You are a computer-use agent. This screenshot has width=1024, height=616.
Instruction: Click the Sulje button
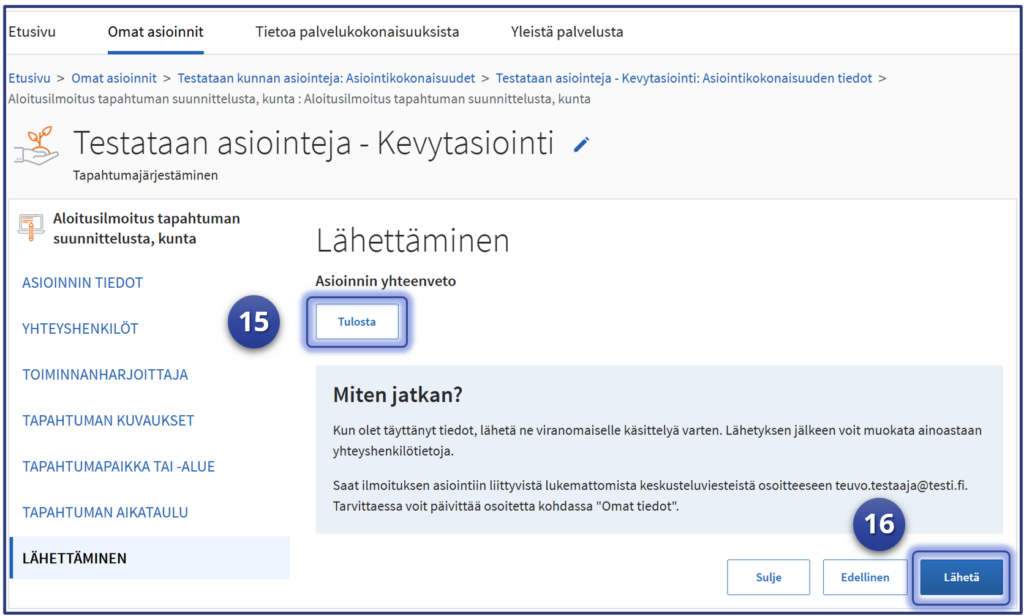coord(768,577)
